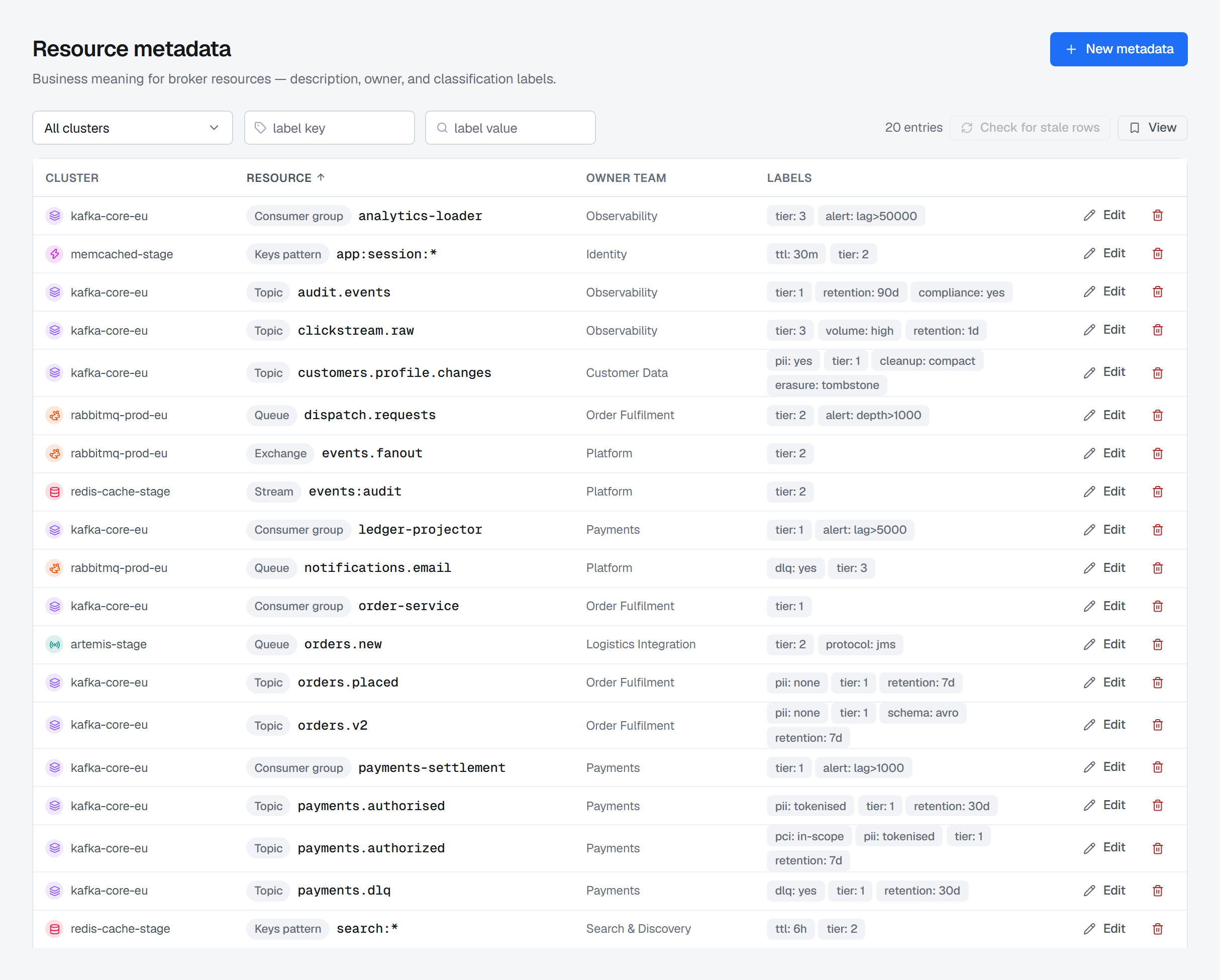Screen dimensions: 1220x980
Task: Delete payments.authorised via trash icon
Action: (1157, 806)
